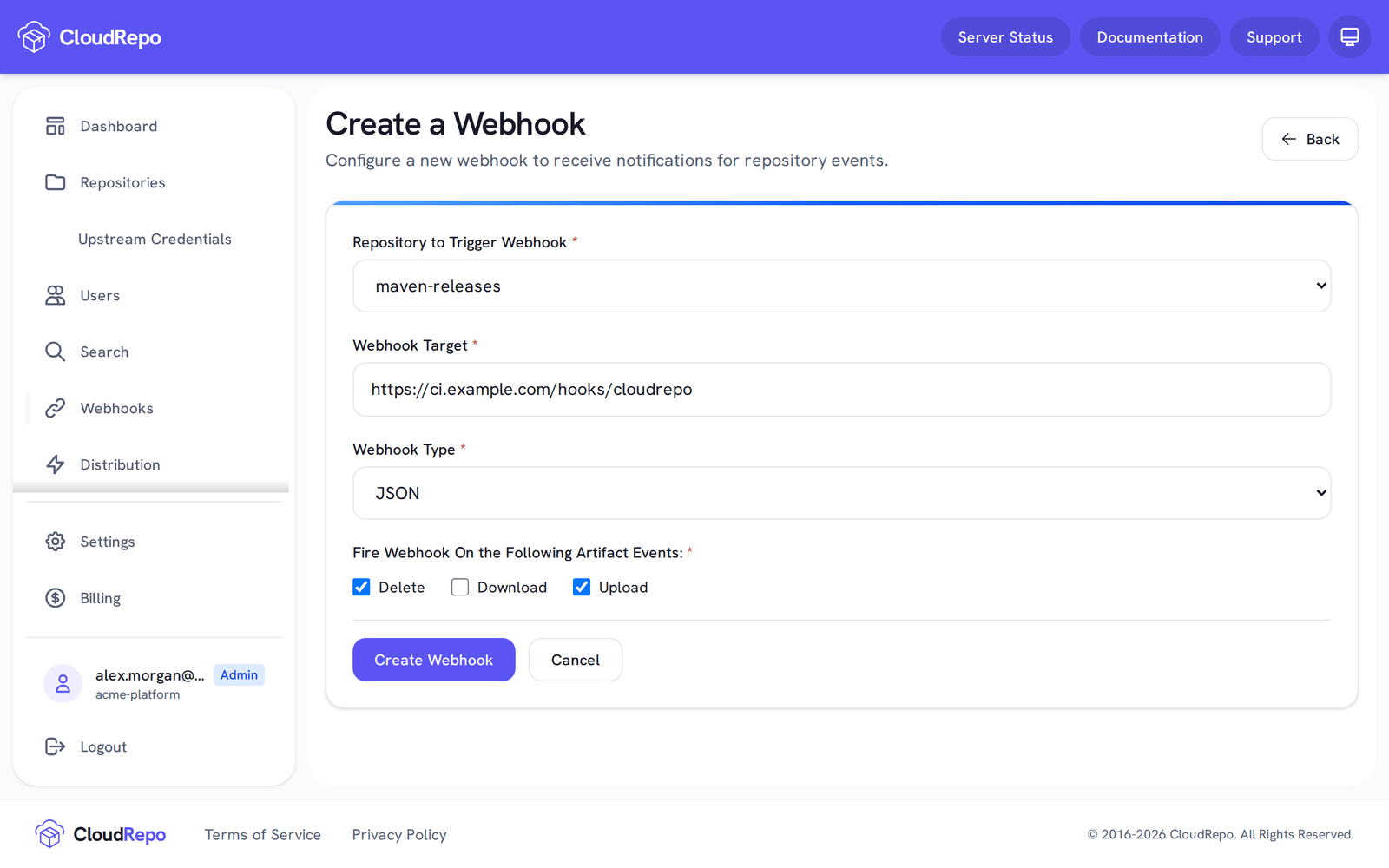This screenshot has width=1389, height=868.
Task: Uncheck the Delete event checkbox
Action: pos(361,588)
